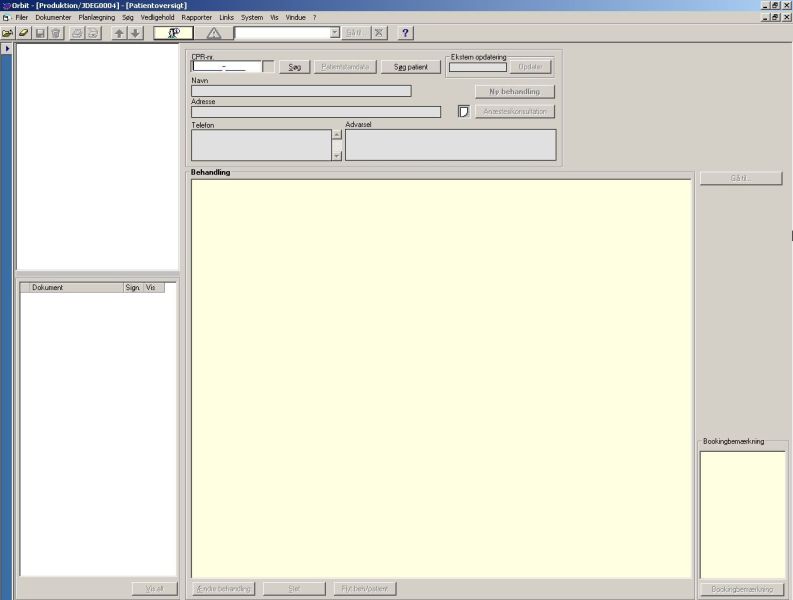This screenshot has width=793, height=600.
Task: Click the down arrow toolbar button
Action: coord(136,33)
